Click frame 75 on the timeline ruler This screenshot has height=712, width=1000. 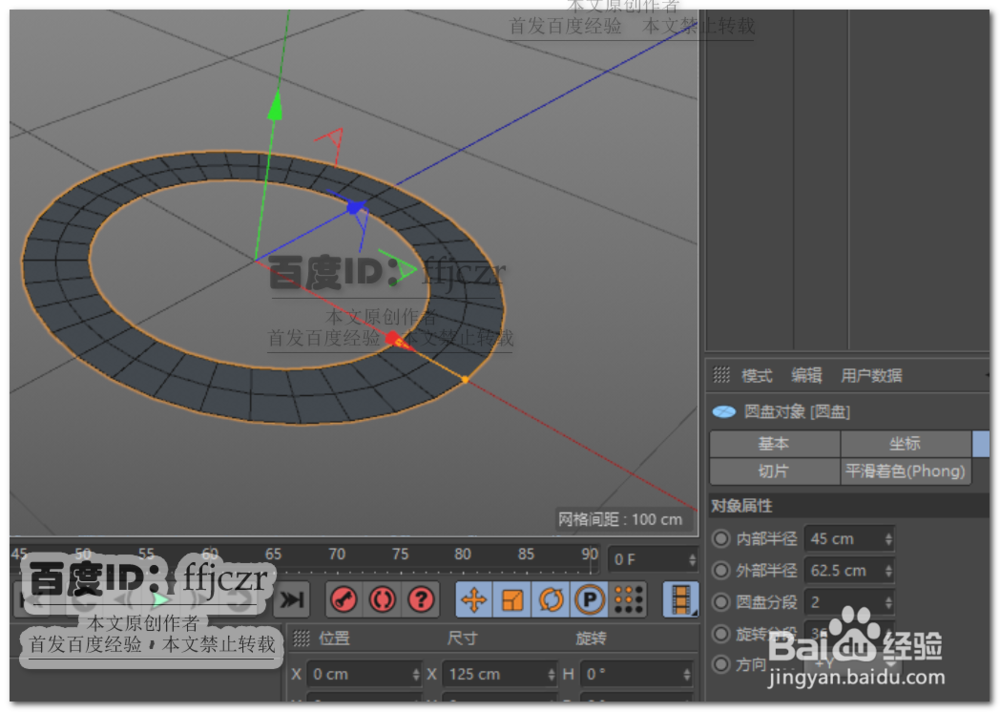coord(400,554)
